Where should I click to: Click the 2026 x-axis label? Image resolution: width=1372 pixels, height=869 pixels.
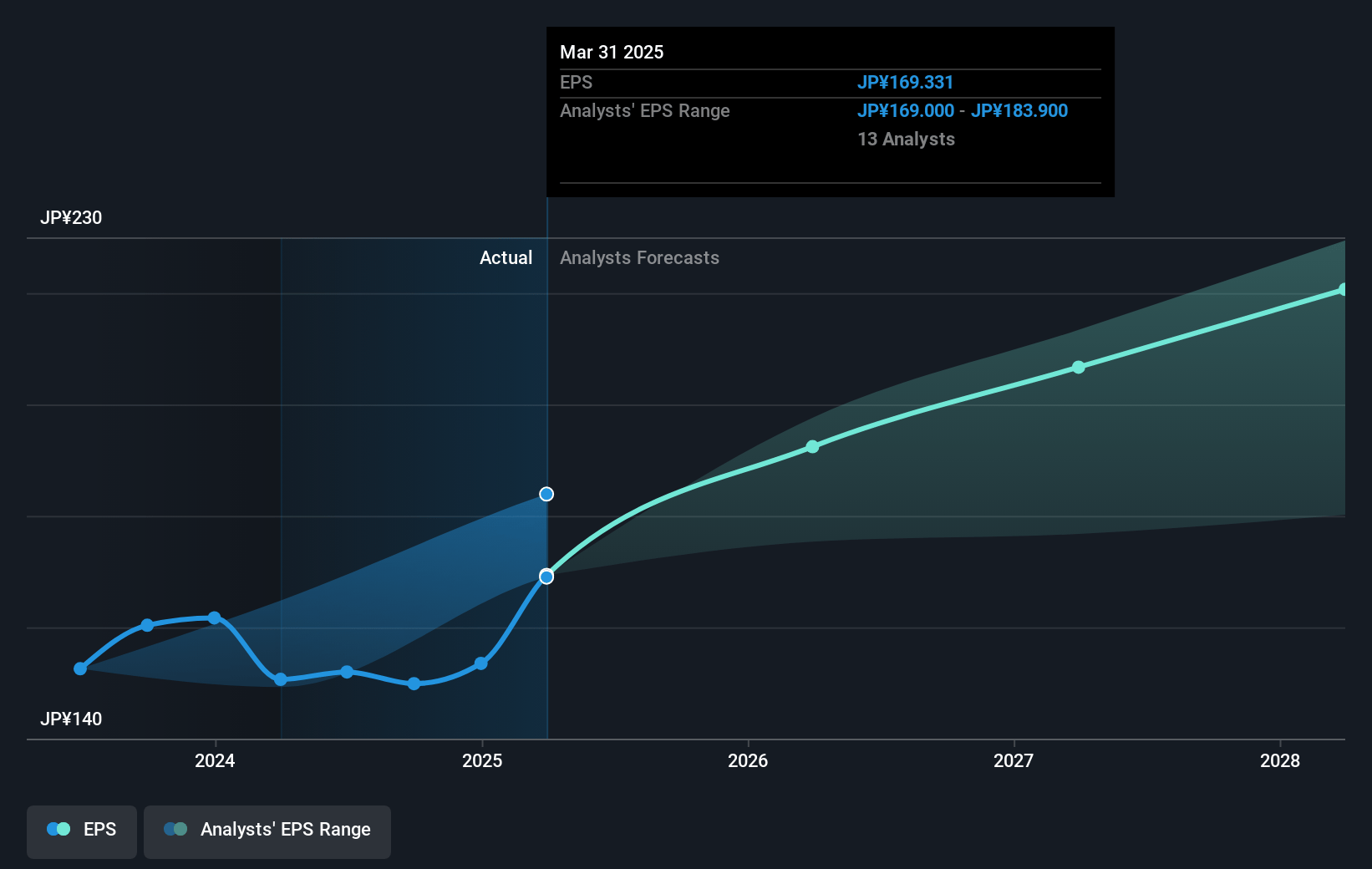pos(748,761)
